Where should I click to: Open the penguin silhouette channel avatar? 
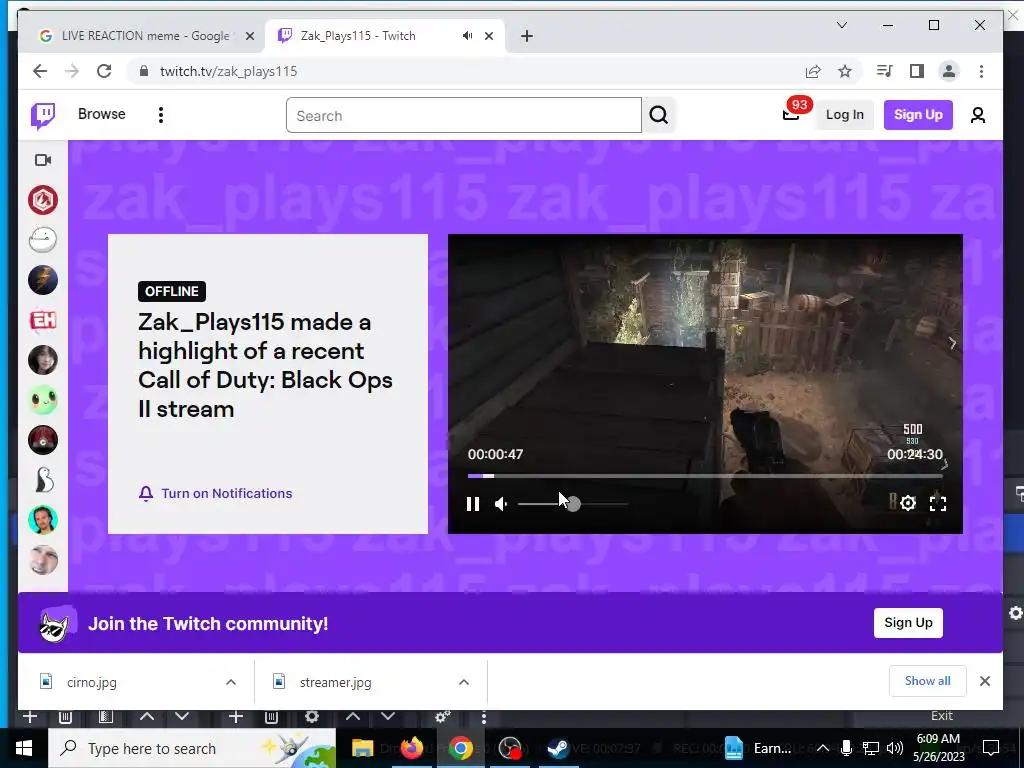[43, 480]
